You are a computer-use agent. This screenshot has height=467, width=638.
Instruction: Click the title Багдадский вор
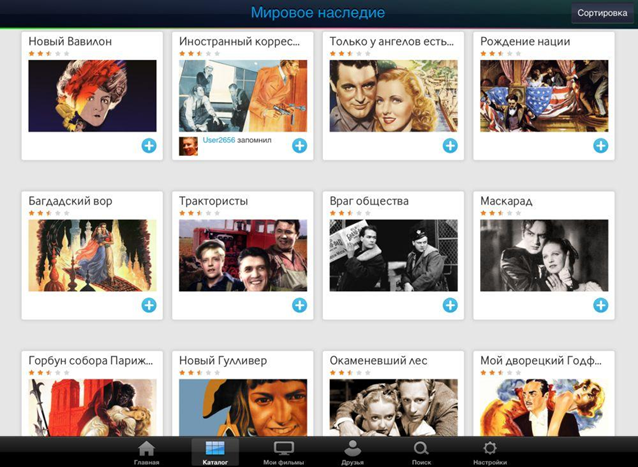[x=70, y=201]
